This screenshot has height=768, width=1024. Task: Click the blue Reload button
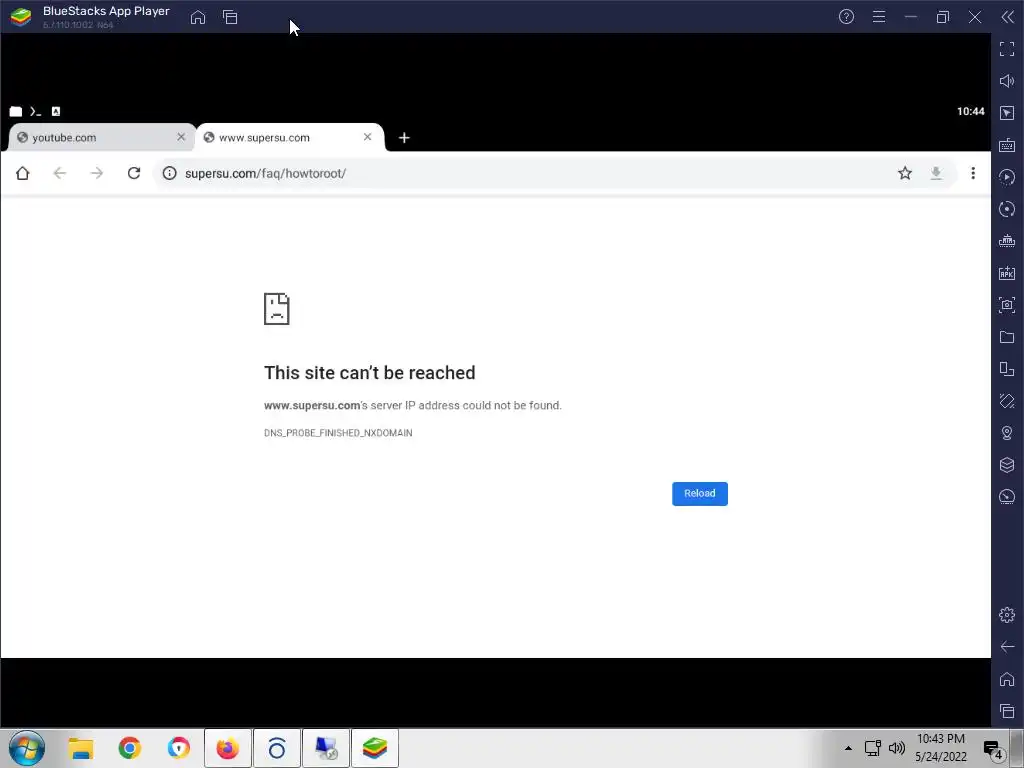tap(699, 494)
